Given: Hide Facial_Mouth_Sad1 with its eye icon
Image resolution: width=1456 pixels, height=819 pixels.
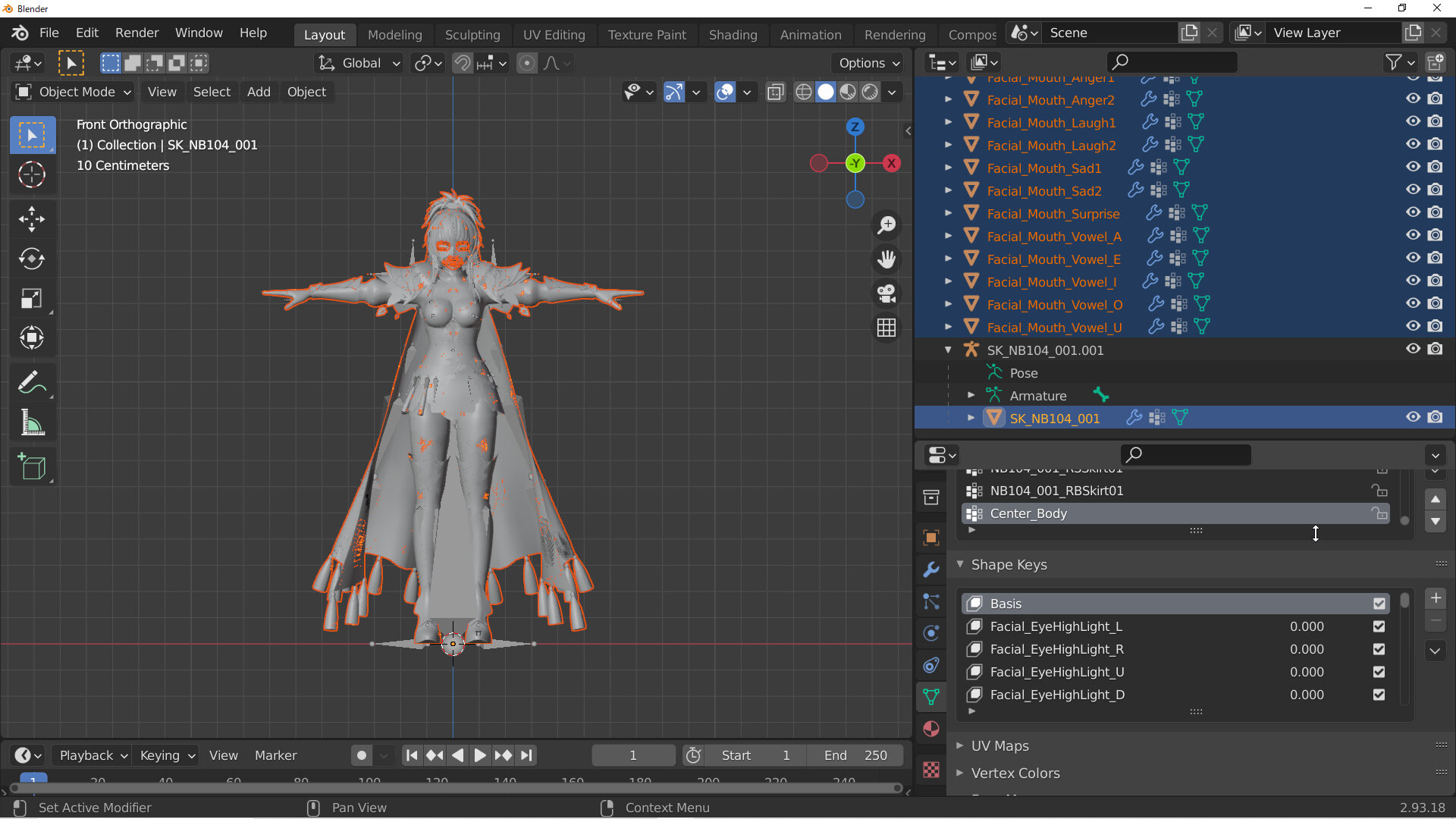Looking at the screenshot, I should pyautogui.click(x=1413, y=167).
